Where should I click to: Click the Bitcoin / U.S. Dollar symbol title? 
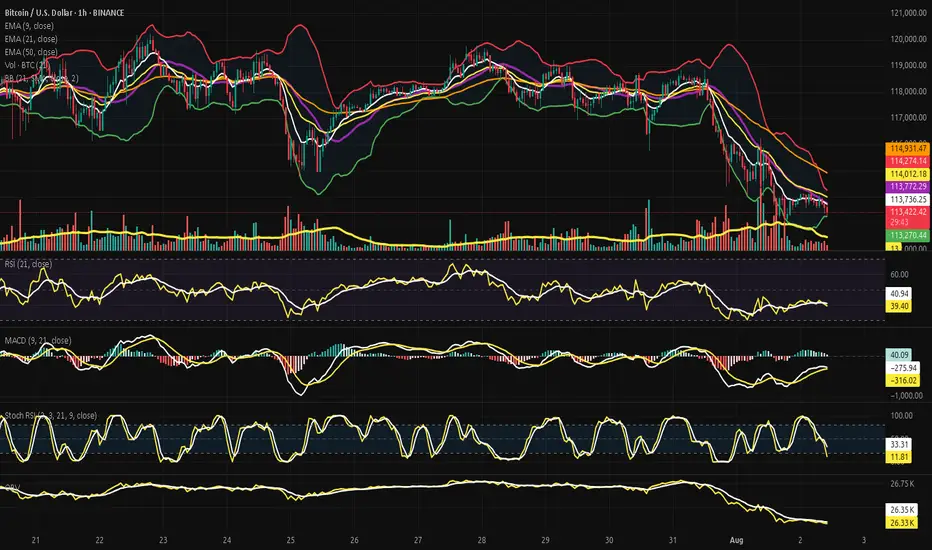pyautogui.click(x=64, y=12)
